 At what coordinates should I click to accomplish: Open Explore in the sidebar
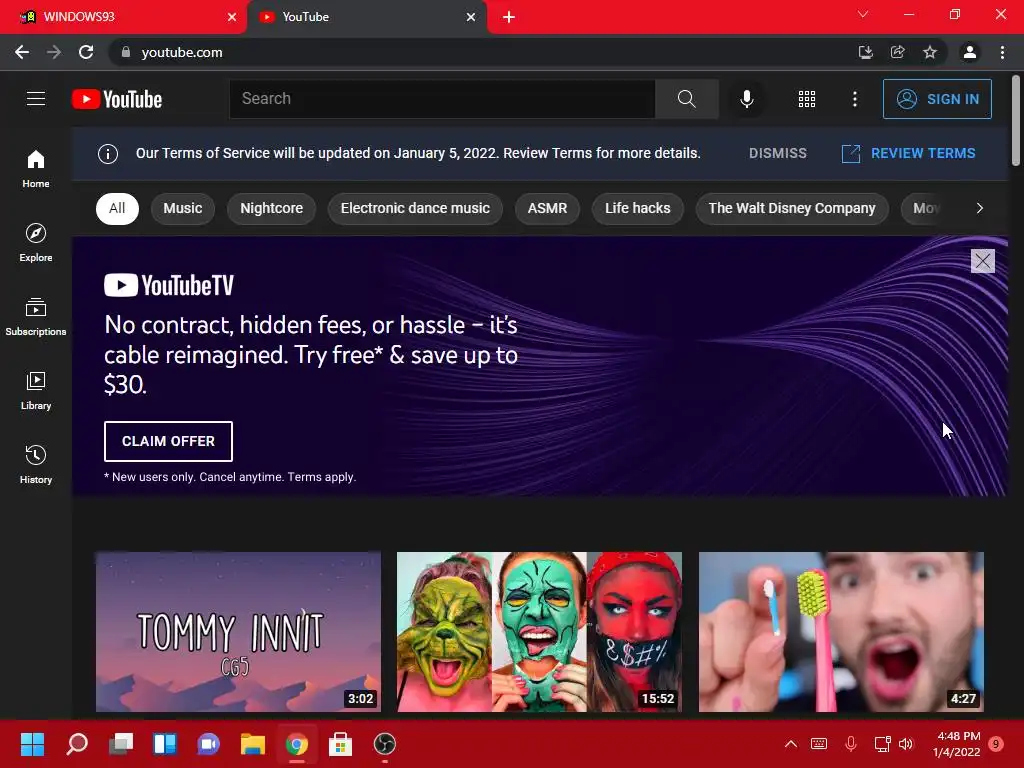36,242
